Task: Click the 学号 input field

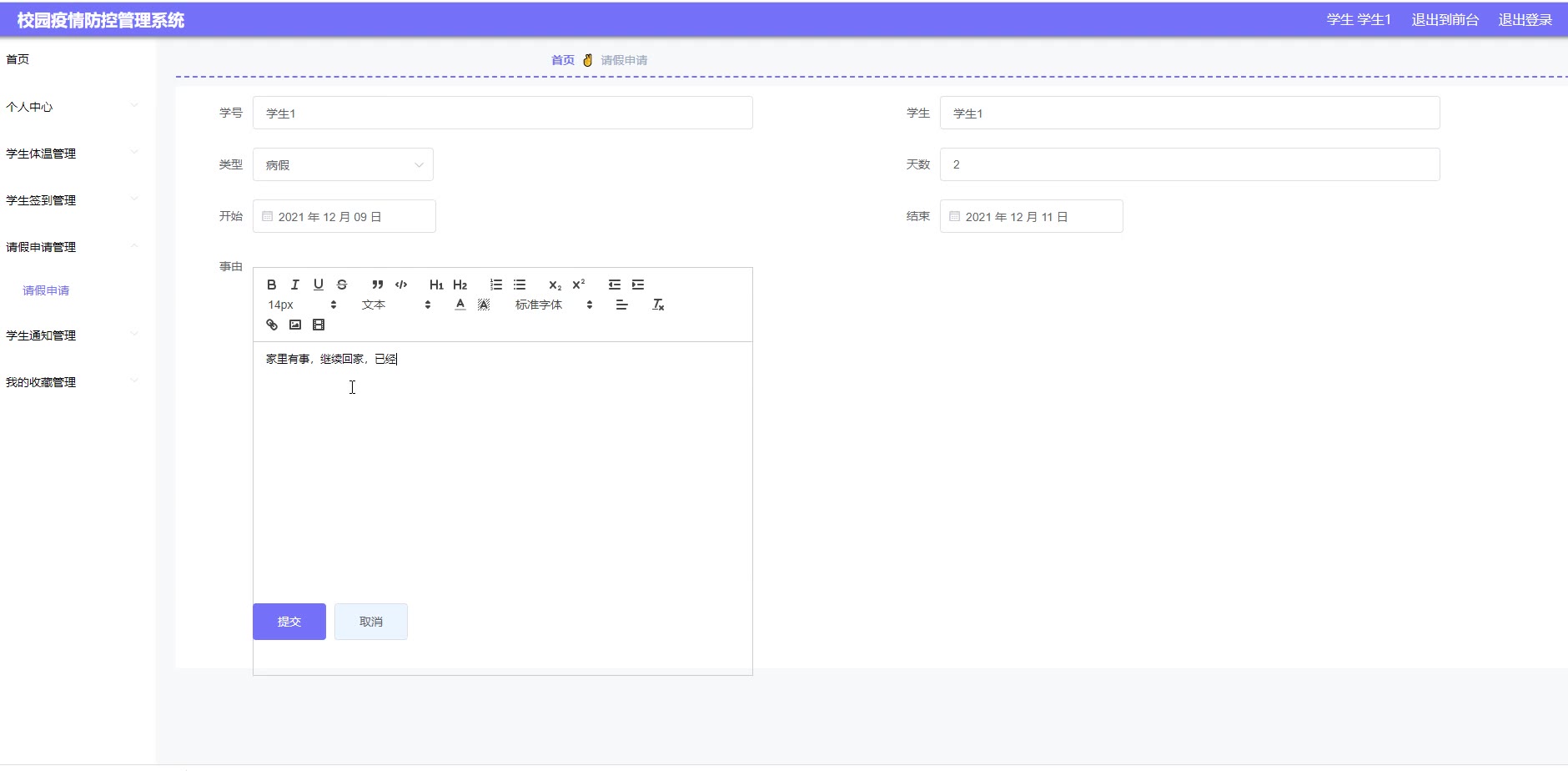Action: coord(503,113)
